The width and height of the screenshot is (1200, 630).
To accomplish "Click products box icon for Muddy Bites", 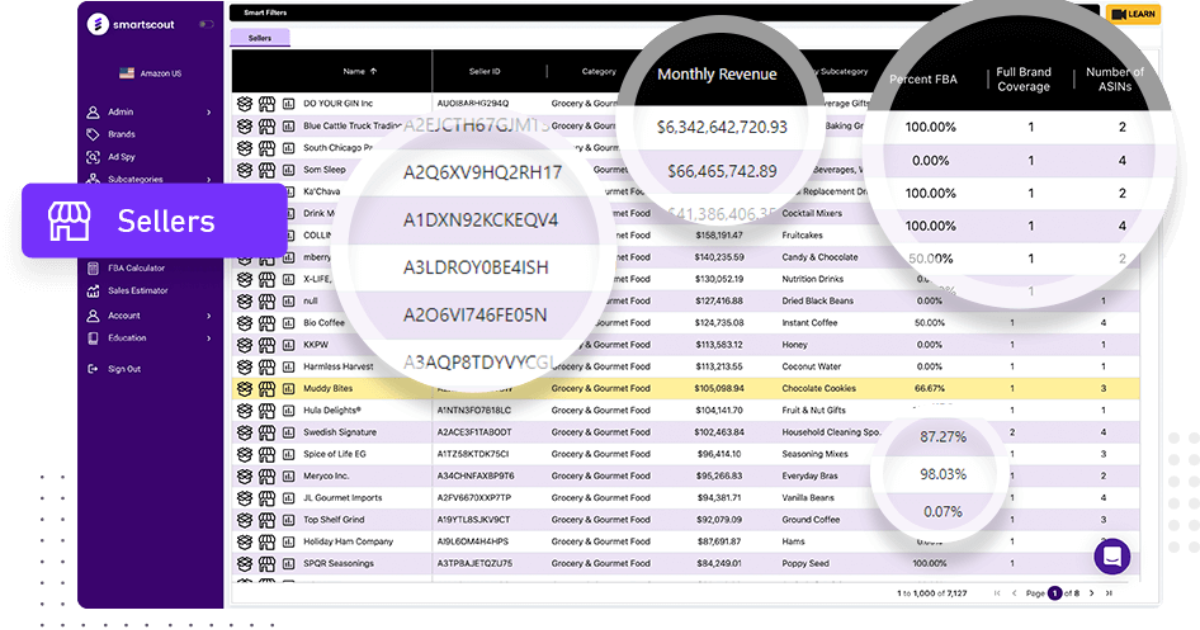I will [244, 388].
